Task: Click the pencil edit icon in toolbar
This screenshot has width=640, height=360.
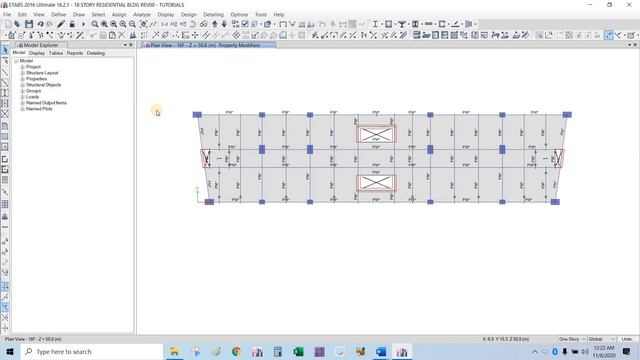Action: click(61, 24)
